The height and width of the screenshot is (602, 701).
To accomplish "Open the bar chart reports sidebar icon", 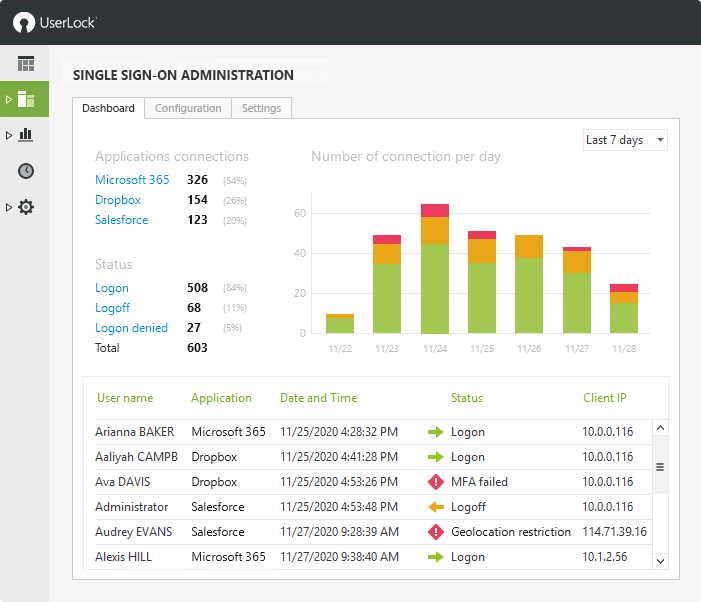I will pyautogui.click(x=26, y=135).
